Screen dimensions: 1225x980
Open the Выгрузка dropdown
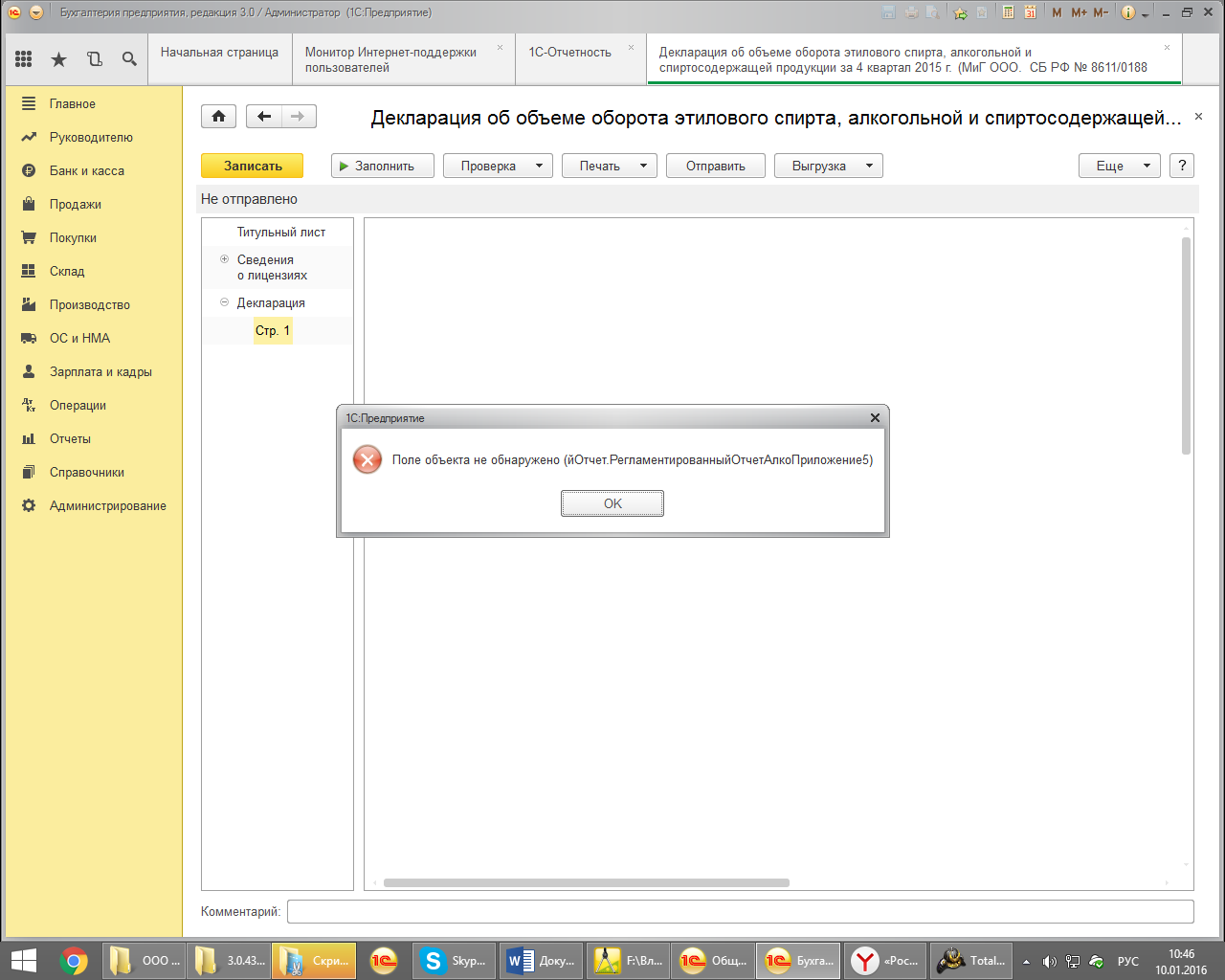[x=828, y=166]
